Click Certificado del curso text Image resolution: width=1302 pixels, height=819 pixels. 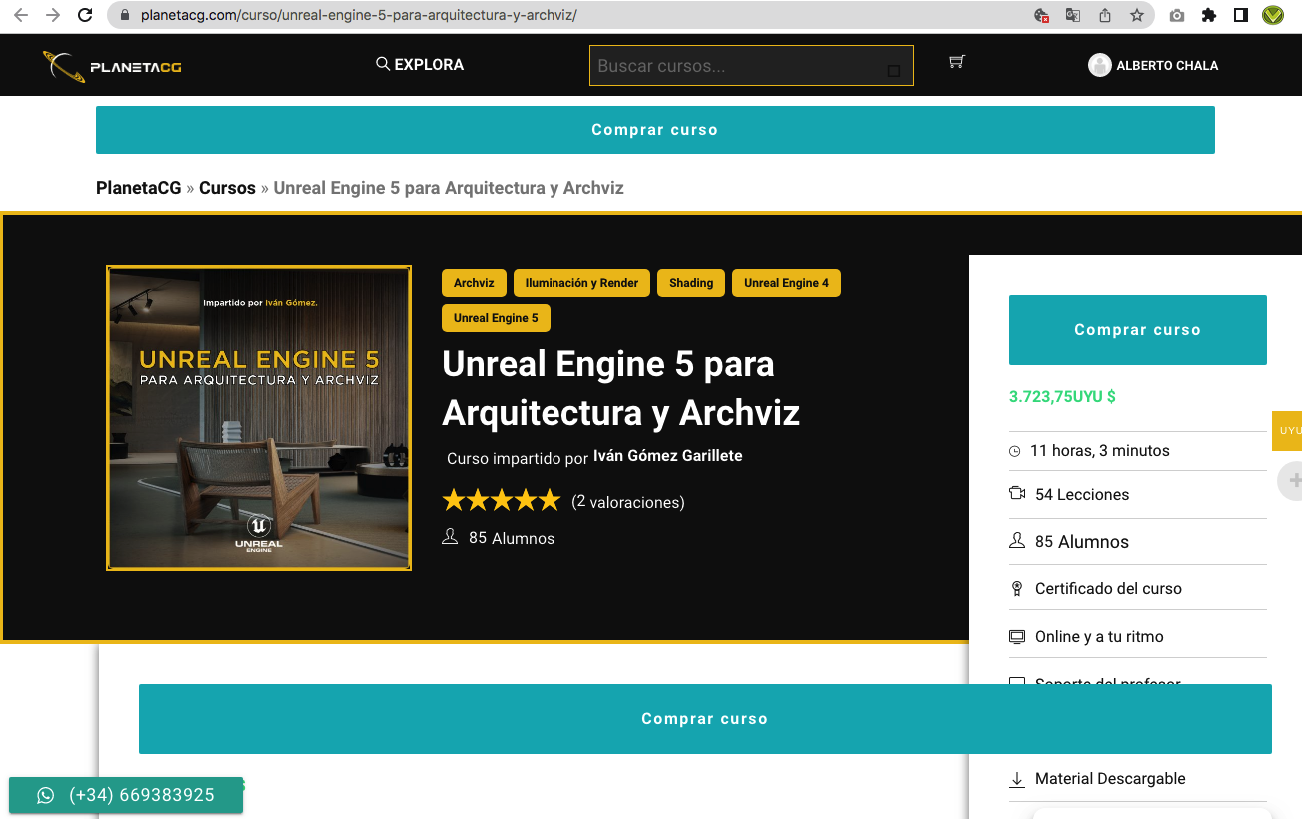tap(1108, 589)
